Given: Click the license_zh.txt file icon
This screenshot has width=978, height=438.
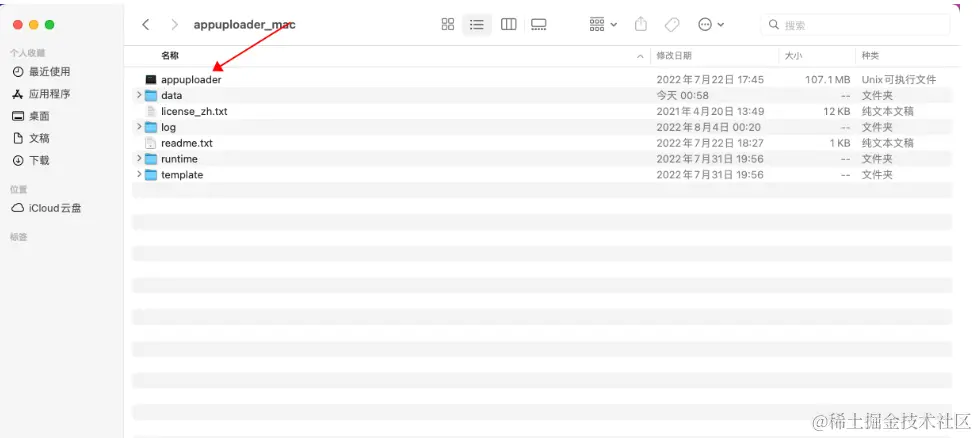Looking at the screenshot, I should [x=150, y=111].
